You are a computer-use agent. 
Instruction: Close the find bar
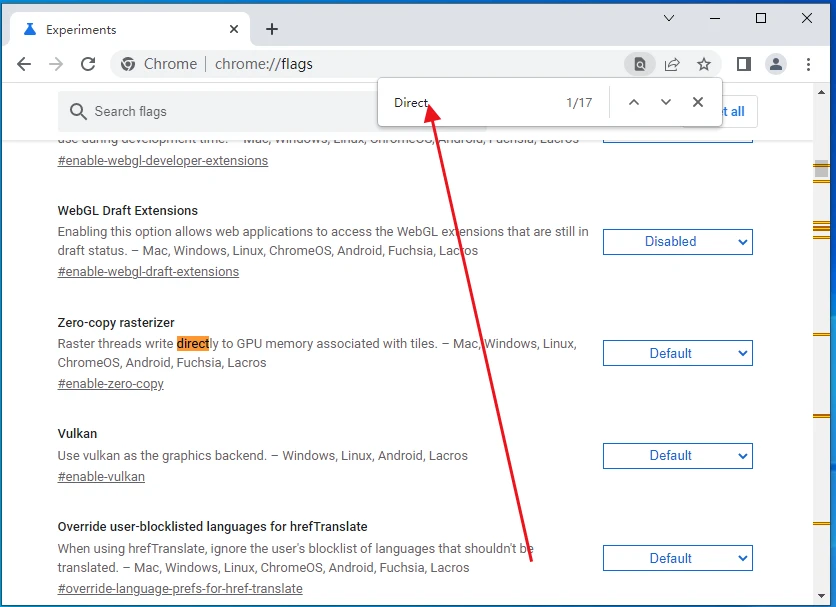coord(698,103)
